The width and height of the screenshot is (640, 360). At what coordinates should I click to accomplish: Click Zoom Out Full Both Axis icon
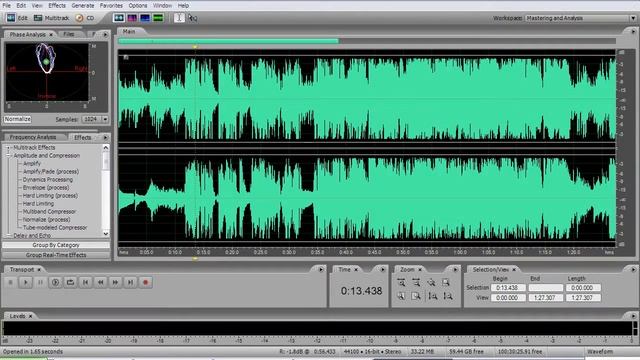[431, 282]
